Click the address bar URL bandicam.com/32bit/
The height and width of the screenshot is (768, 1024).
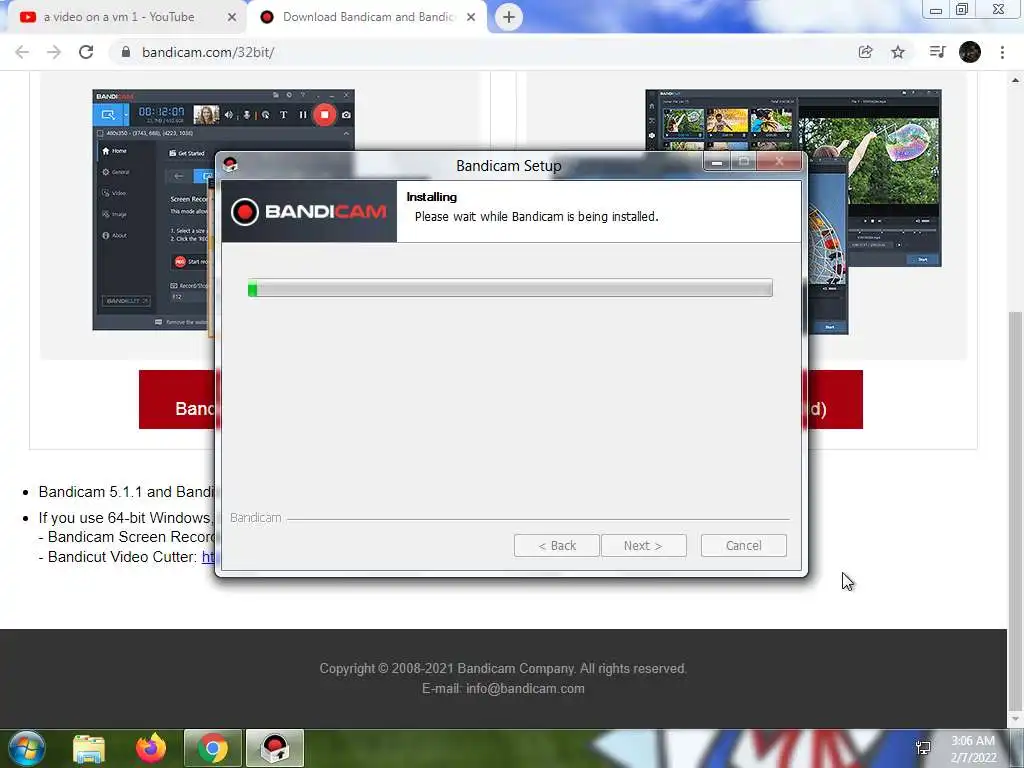coord(208,52)
